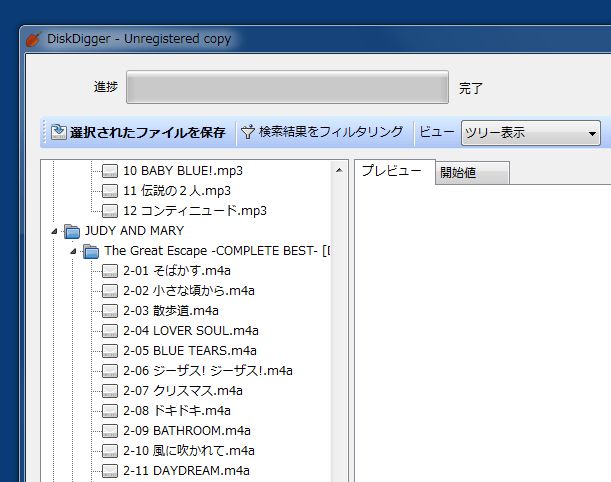Collapse the JUDY AND MARY folder node

[x=54, y=231]
